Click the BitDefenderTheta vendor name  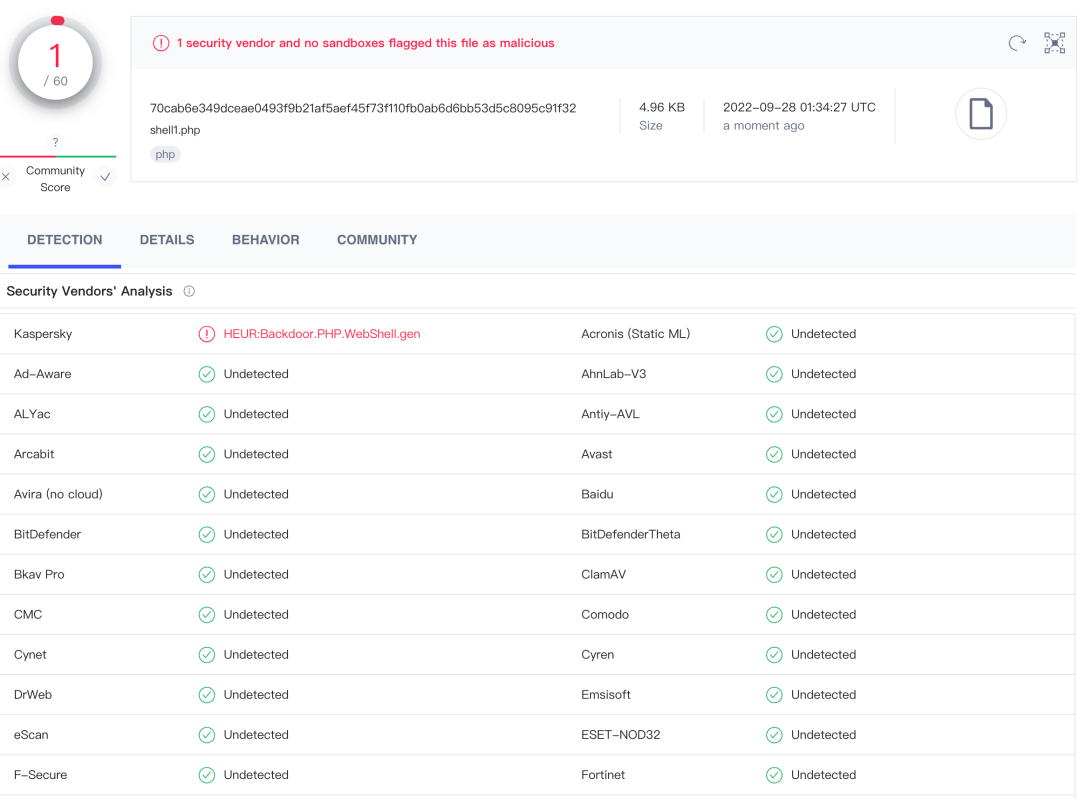pyautogui.click(x=631, y=535)
